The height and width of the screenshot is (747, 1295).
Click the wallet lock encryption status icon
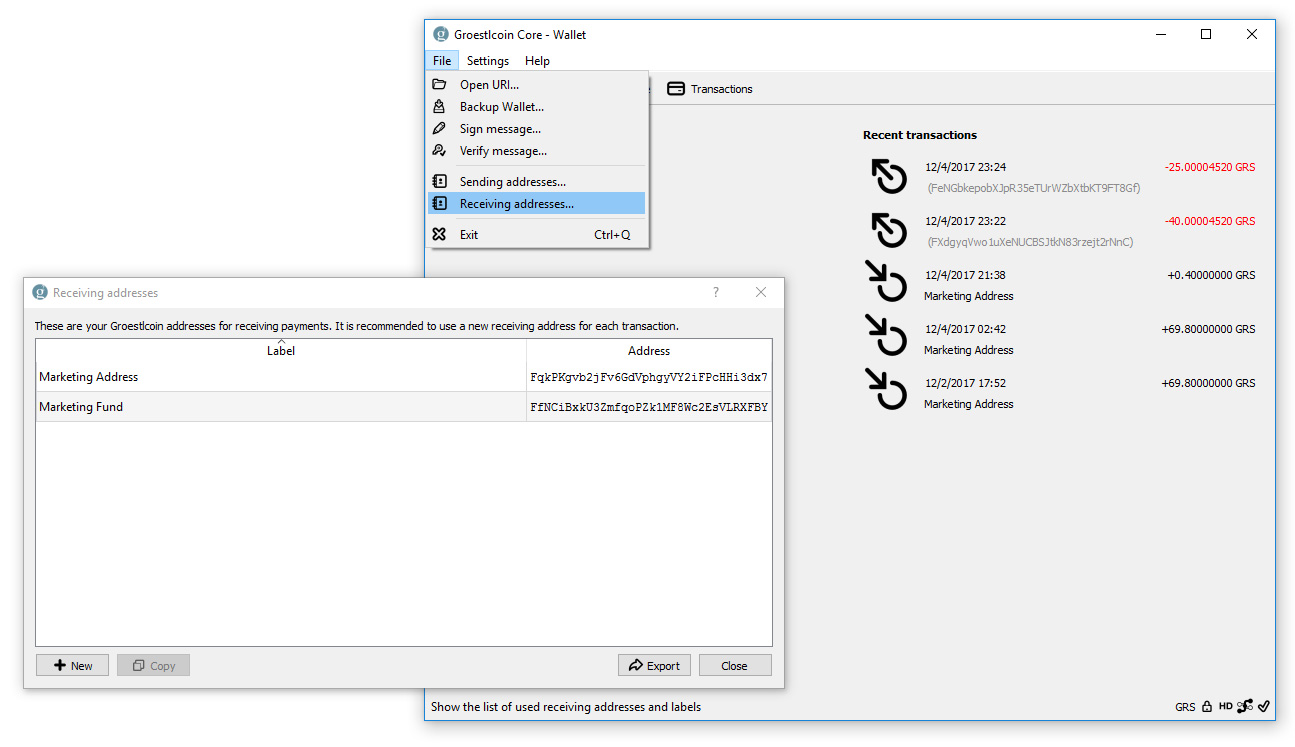(x=1207, y=706)
